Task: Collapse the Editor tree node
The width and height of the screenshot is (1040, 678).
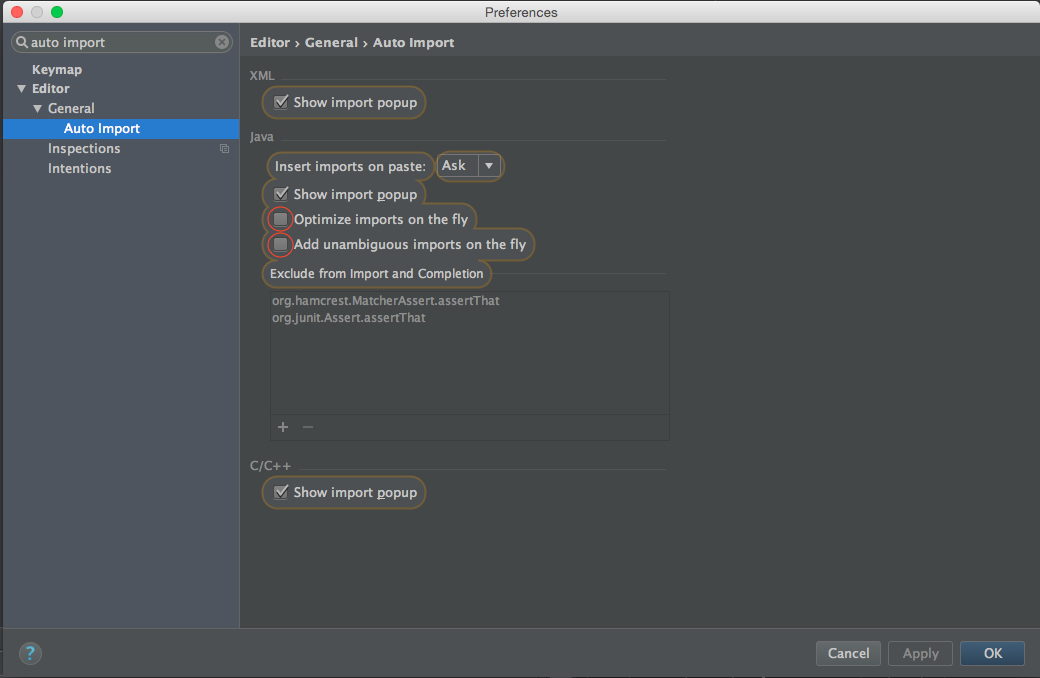Action: click(x=22, y=89)
